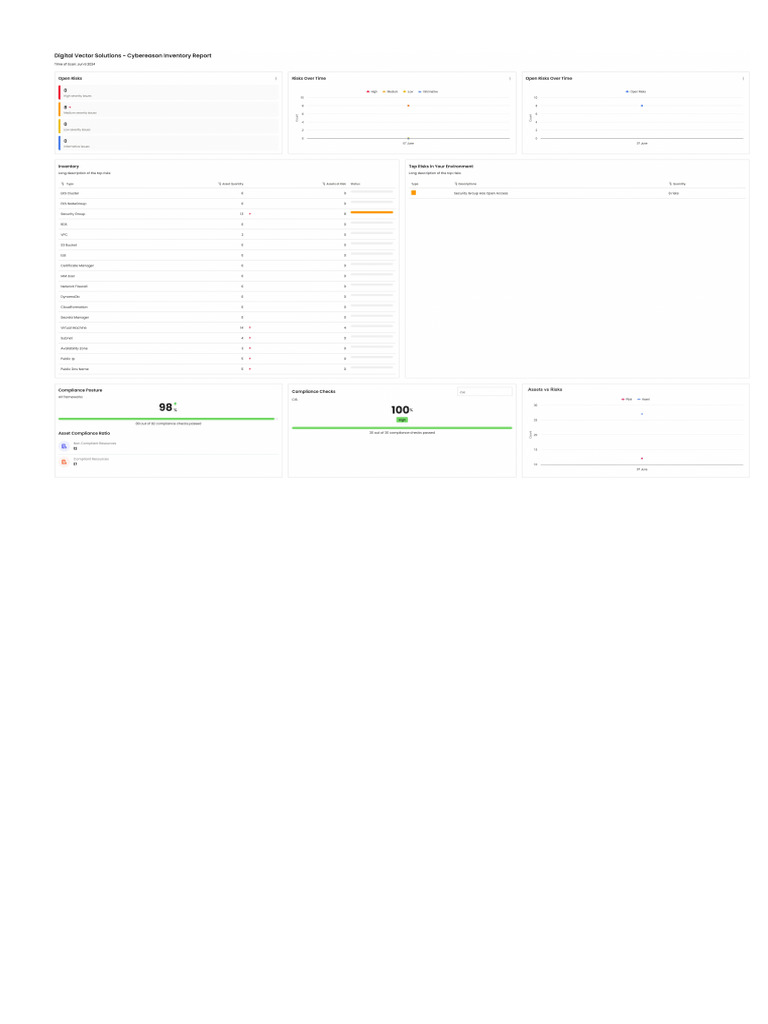Image resolution: width=768 pixels, height=1024 pixels.
Task: Open the Open Risks Over Time kebab menu
Action: point(743,78)
